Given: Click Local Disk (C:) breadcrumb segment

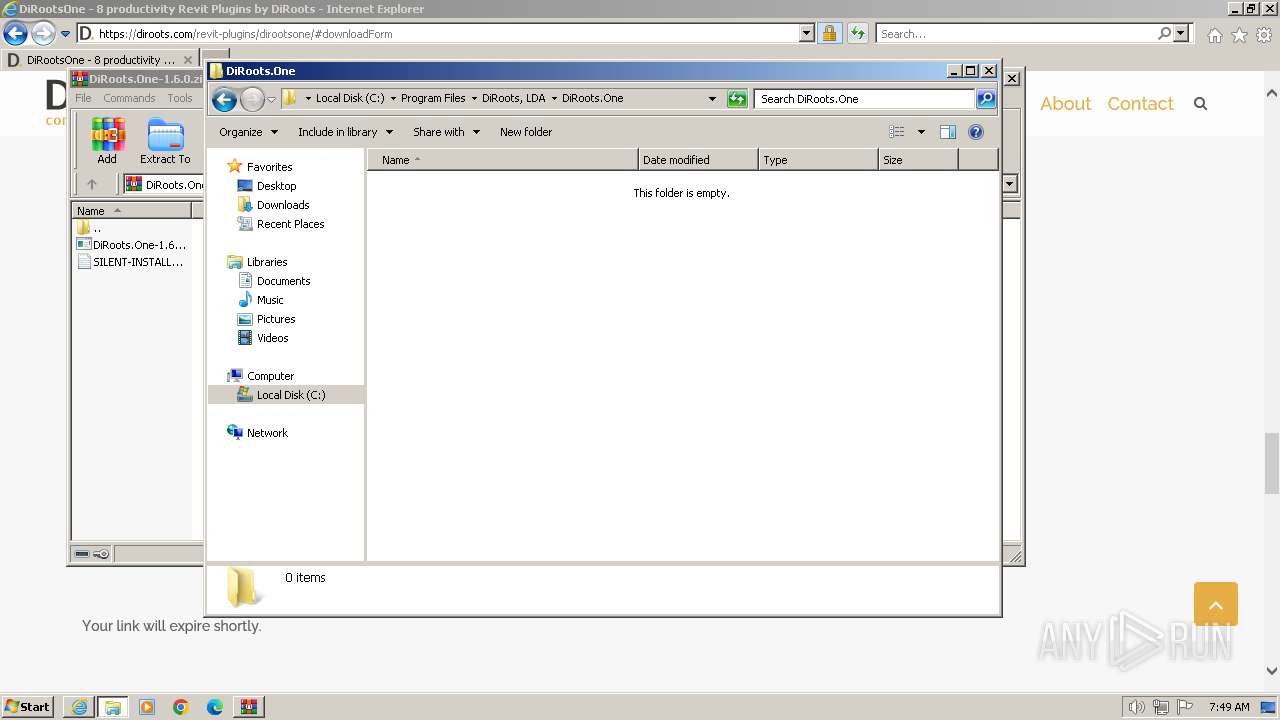Looking at the screenshot, I should point(350,98).
